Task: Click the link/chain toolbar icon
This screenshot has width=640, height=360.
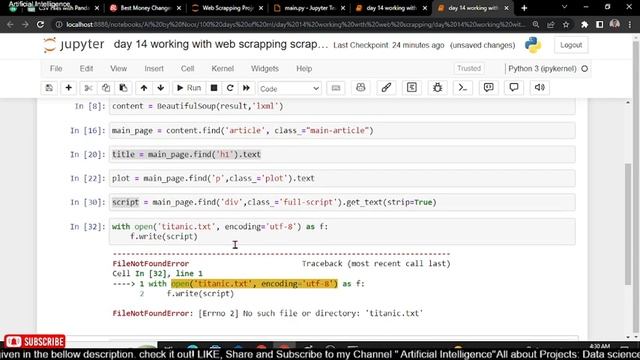Action: 386,87
